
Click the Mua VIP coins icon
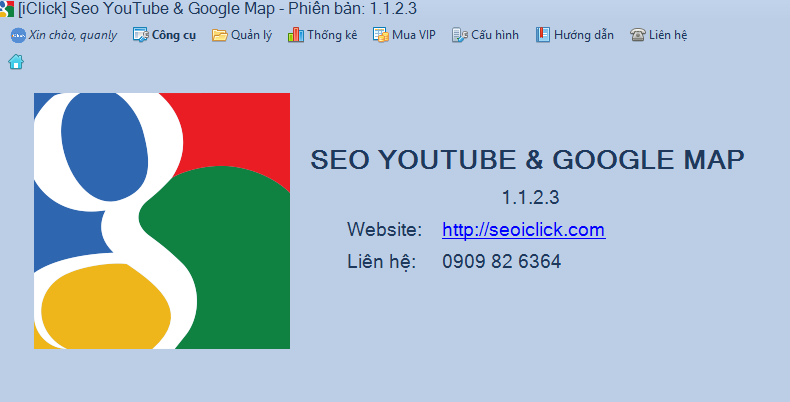[381, 35]
